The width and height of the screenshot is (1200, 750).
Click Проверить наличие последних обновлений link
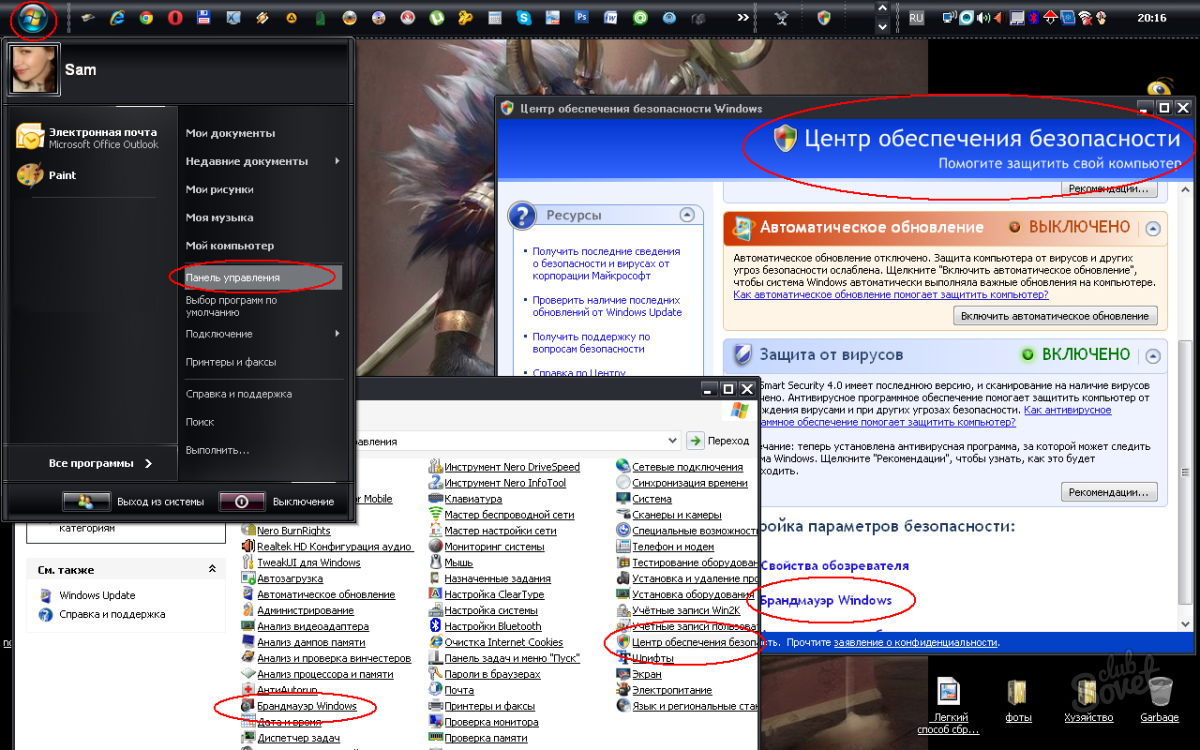click(606, 306)
